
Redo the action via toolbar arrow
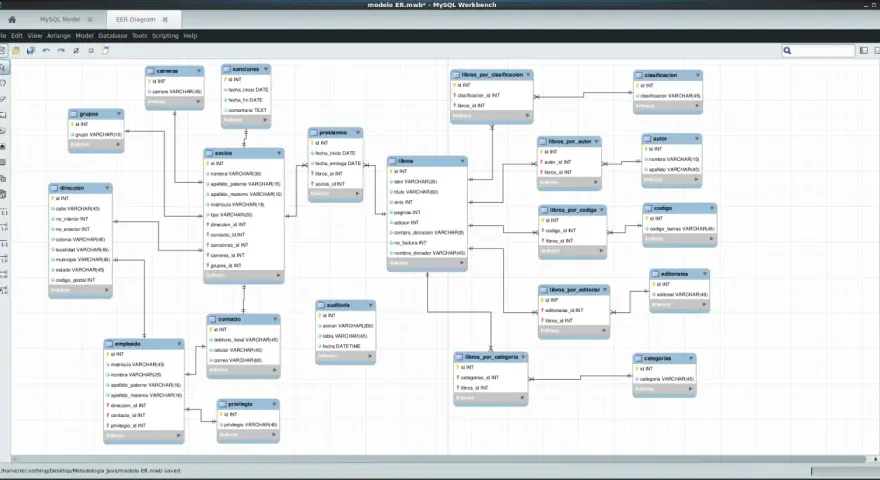point(61,51)
